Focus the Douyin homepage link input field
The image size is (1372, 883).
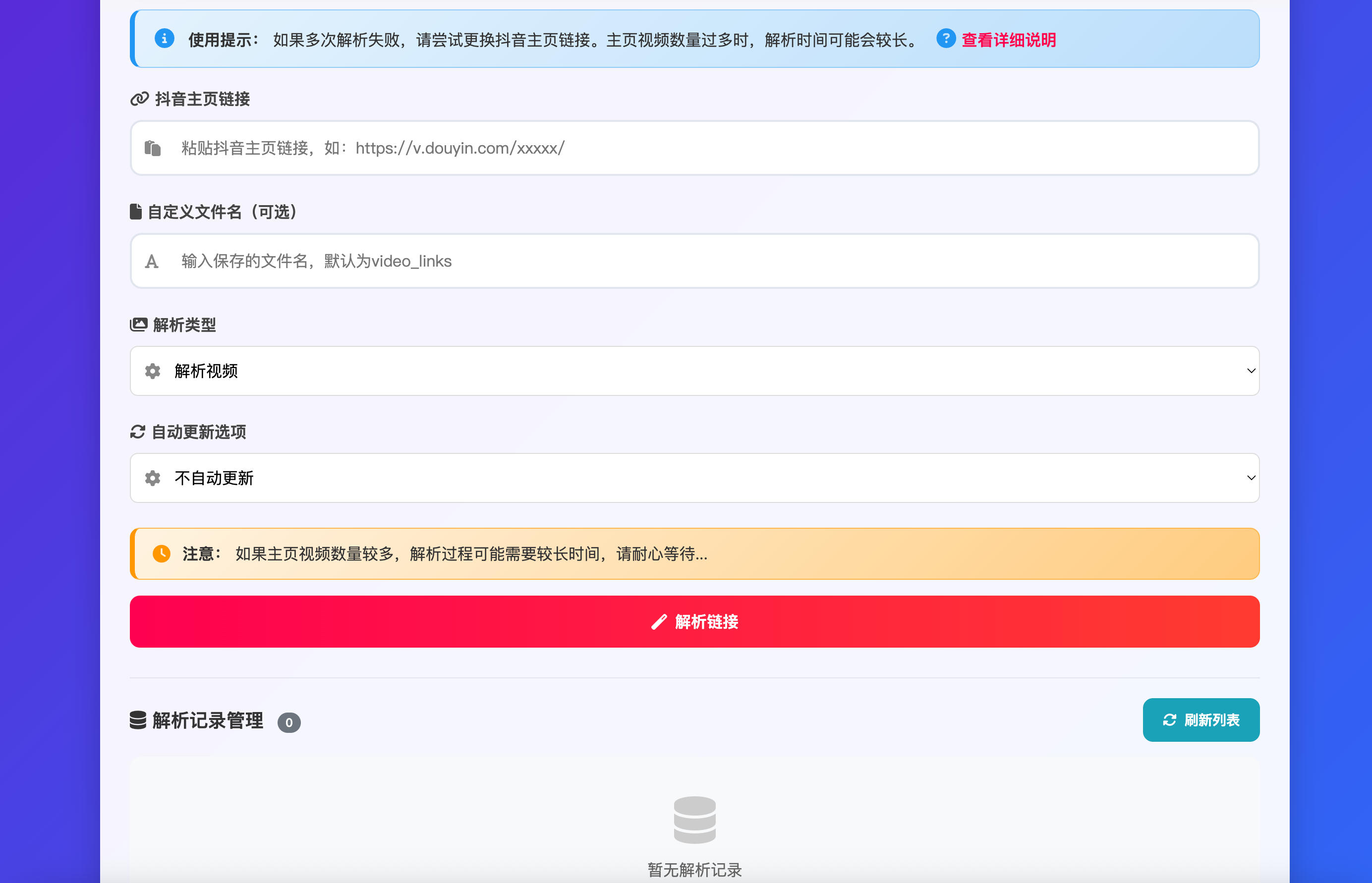click(694, 148)
